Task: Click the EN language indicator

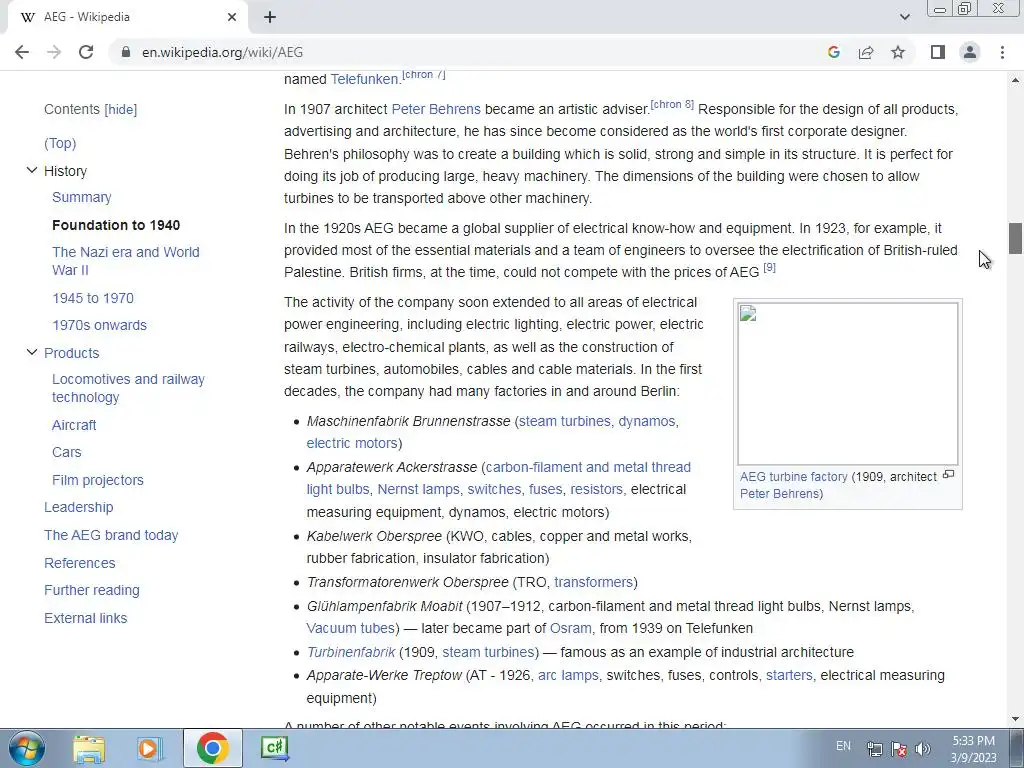Action: tap(843, 746)
